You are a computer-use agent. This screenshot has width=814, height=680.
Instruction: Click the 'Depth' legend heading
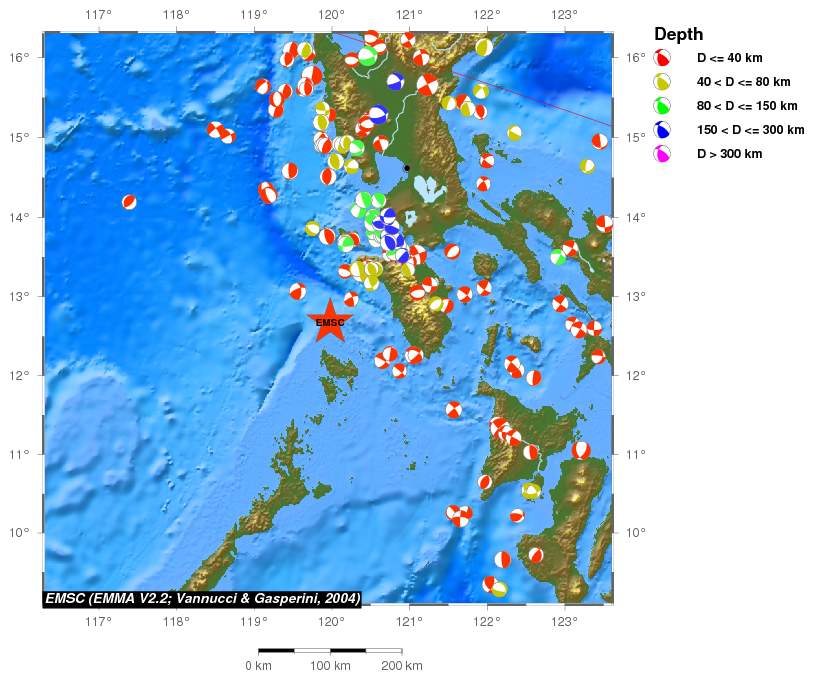678,35
